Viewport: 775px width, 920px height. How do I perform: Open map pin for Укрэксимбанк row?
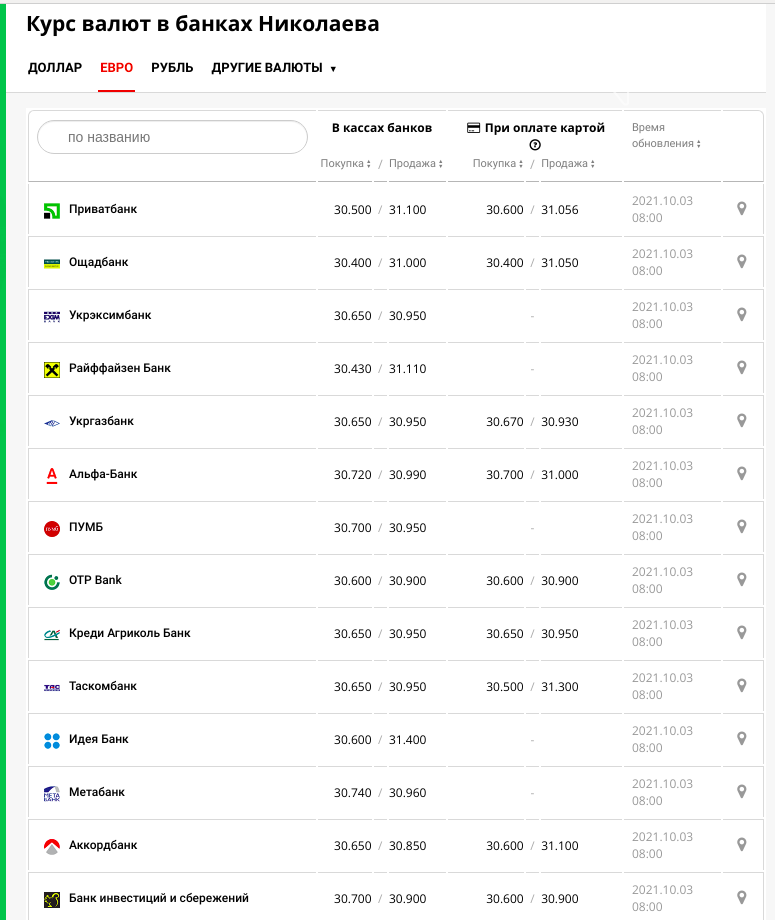(x=742, y=314)
